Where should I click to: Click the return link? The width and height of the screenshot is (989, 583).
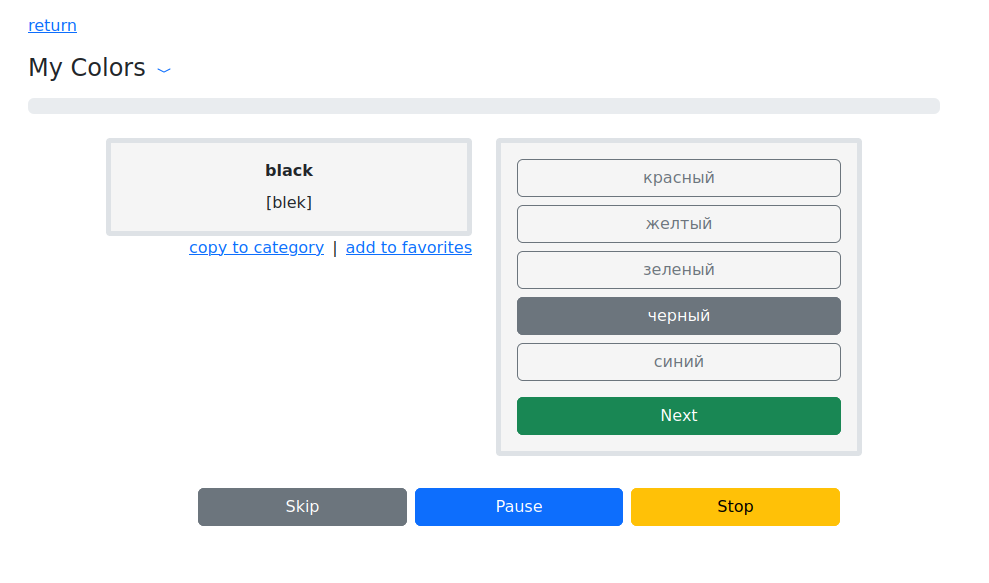(x=52, y=25)
